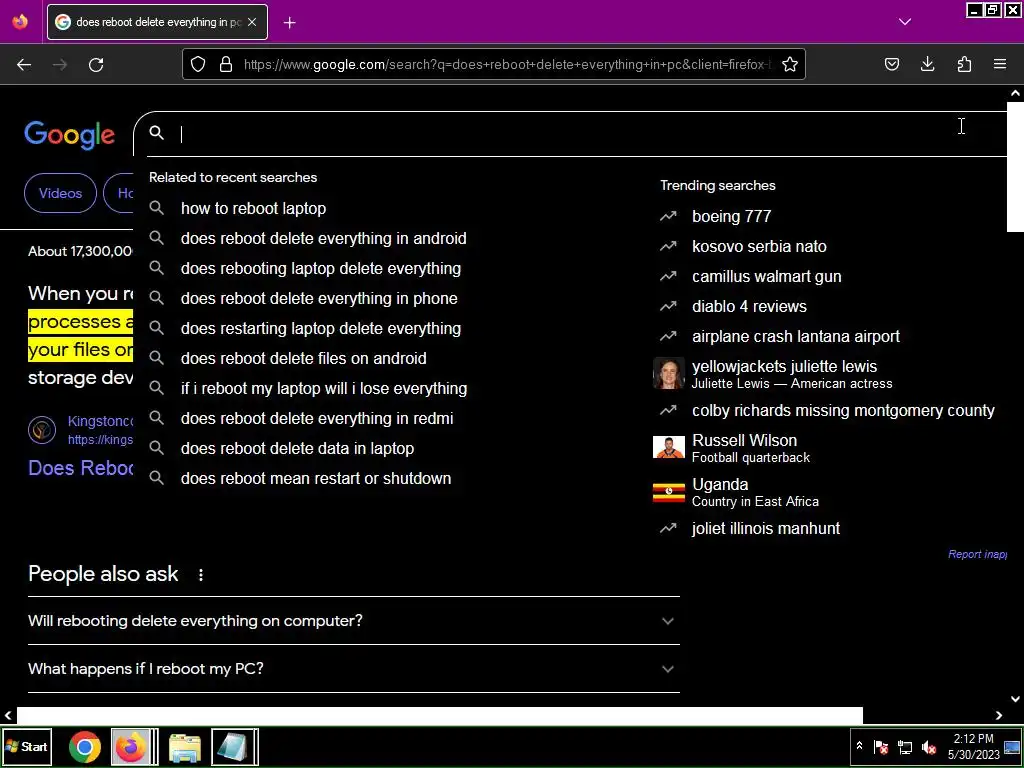Open the Kingston site favicon
The height and width of the screenshot is (768, 1024).
(x=42, y=430)
